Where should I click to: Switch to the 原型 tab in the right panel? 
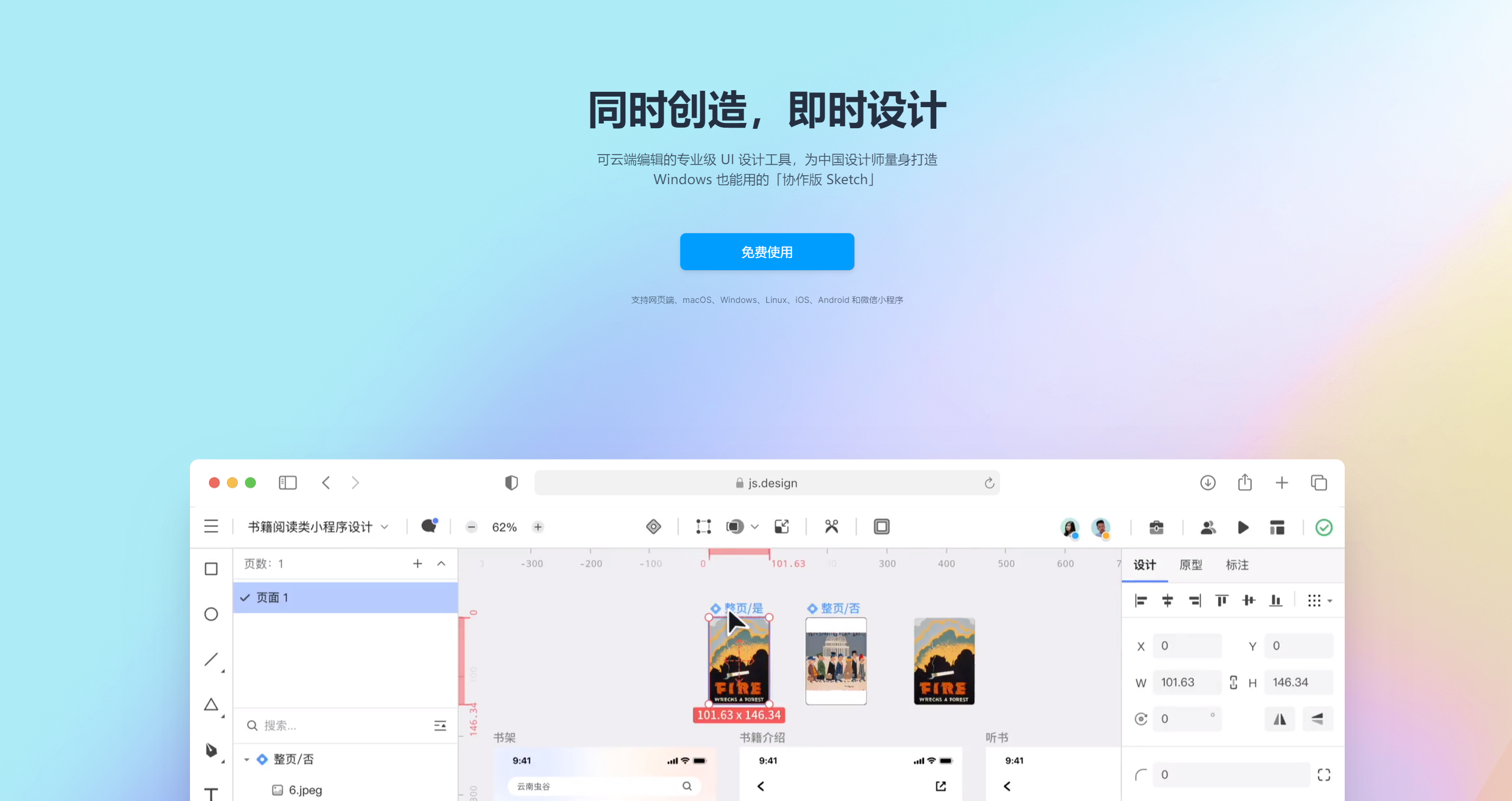[1191, 565]
